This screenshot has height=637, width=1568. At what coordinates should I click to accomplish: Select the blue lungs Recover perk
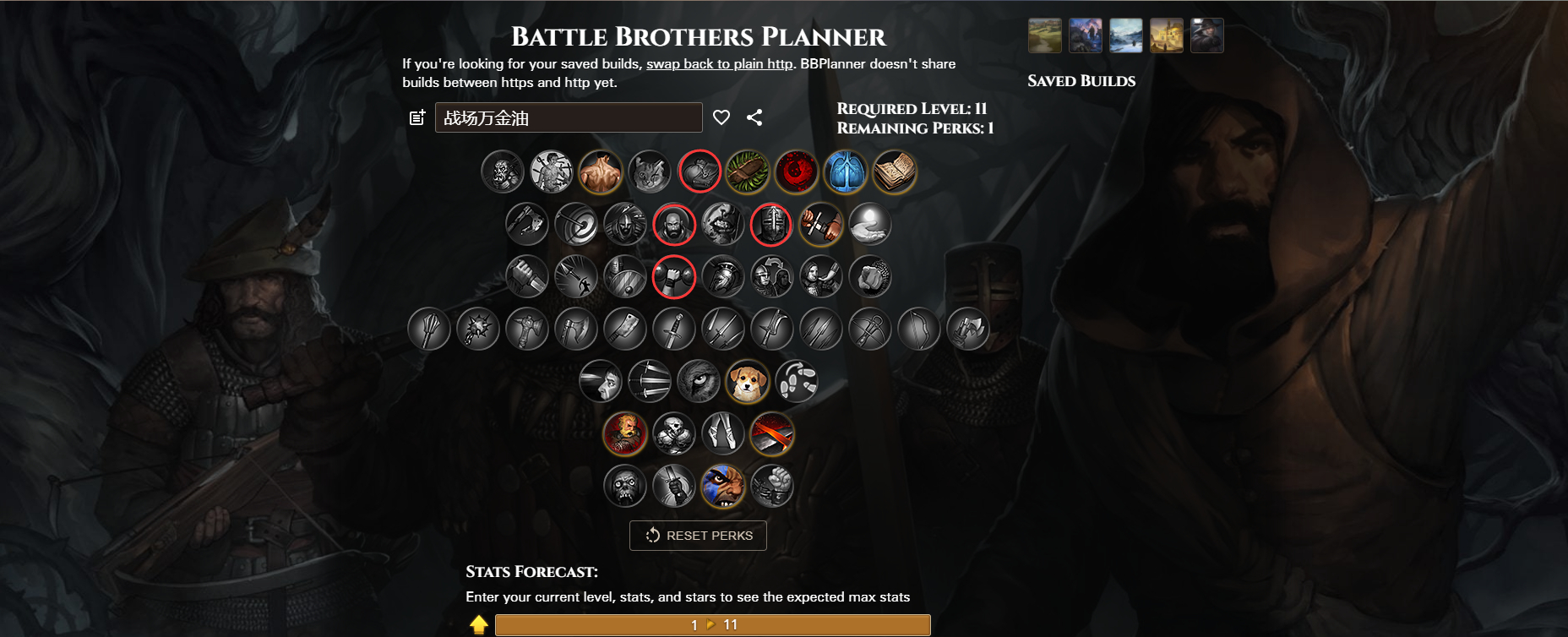[x=846, y=172]
